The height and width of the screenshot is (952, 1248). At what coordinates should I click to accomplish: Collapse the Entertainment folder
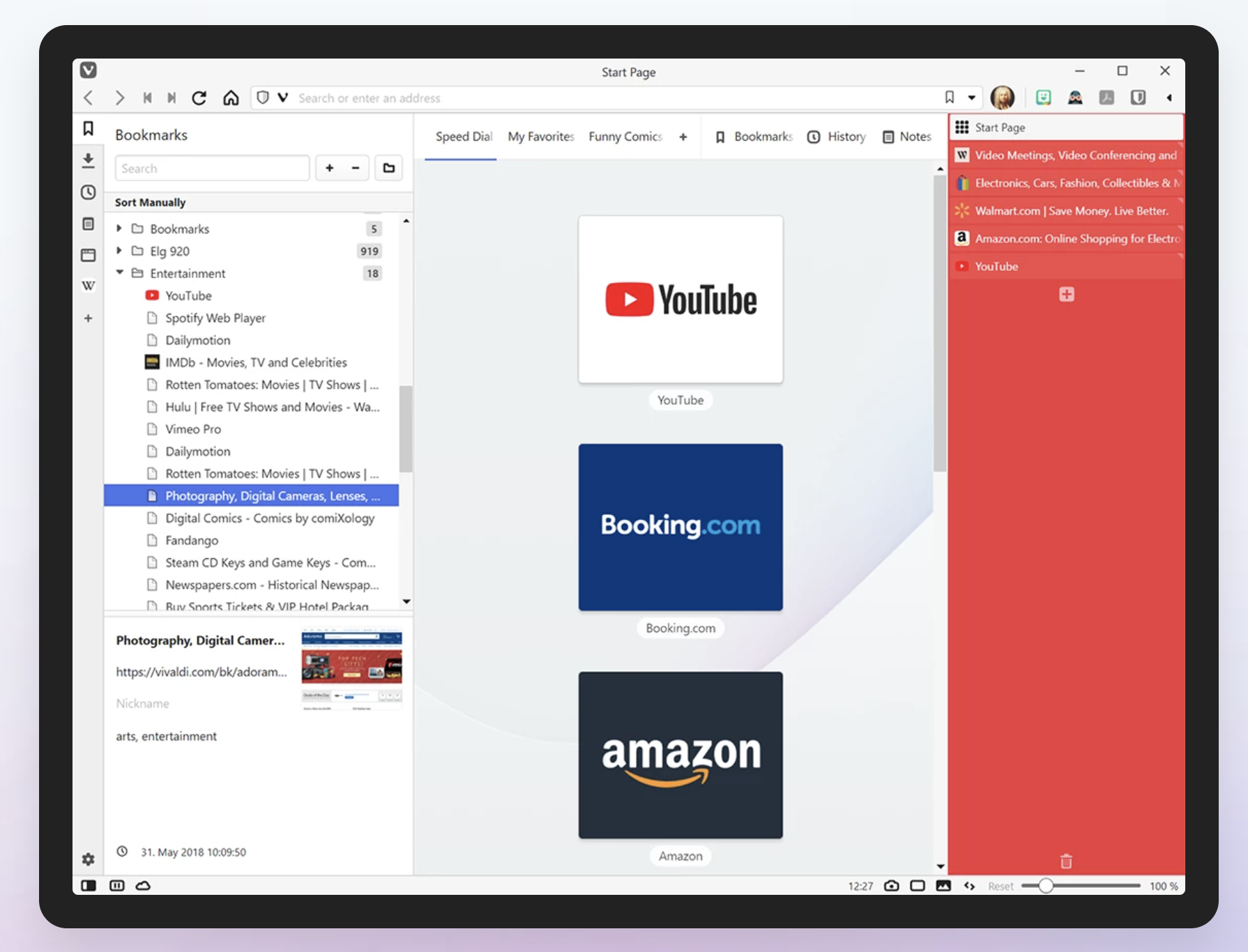pyautogui.click(x=119, y=273)
